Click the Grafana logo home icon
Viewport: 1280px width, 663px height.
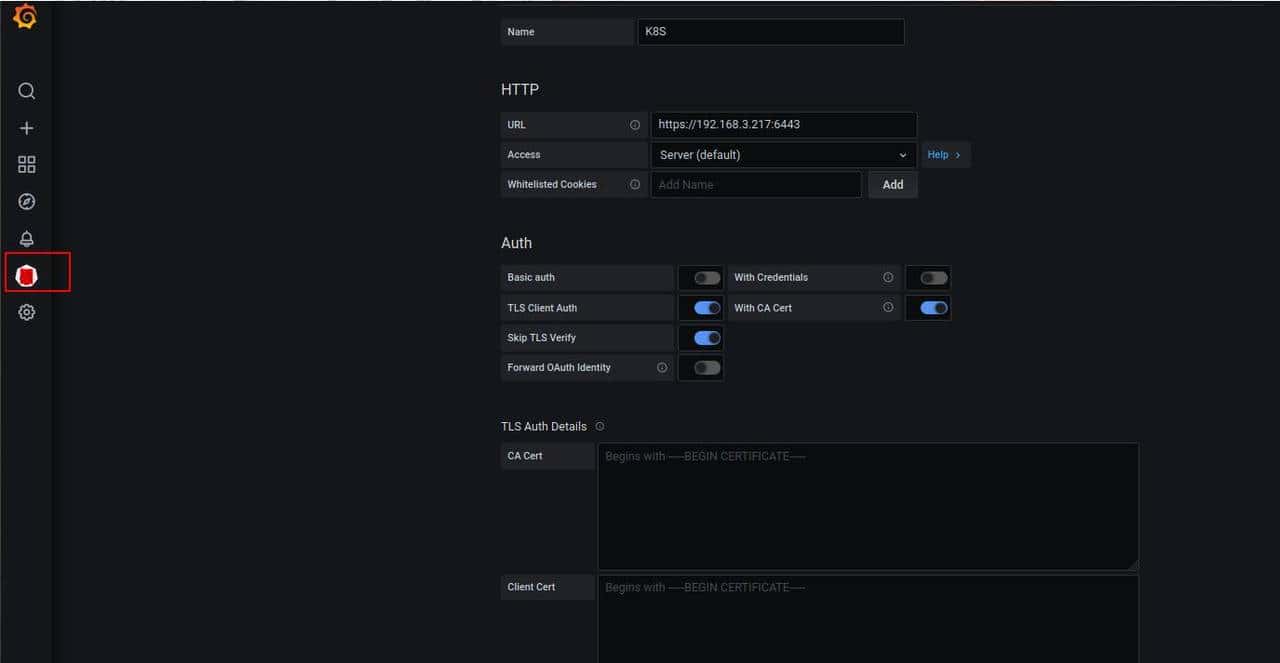[25, 17]
